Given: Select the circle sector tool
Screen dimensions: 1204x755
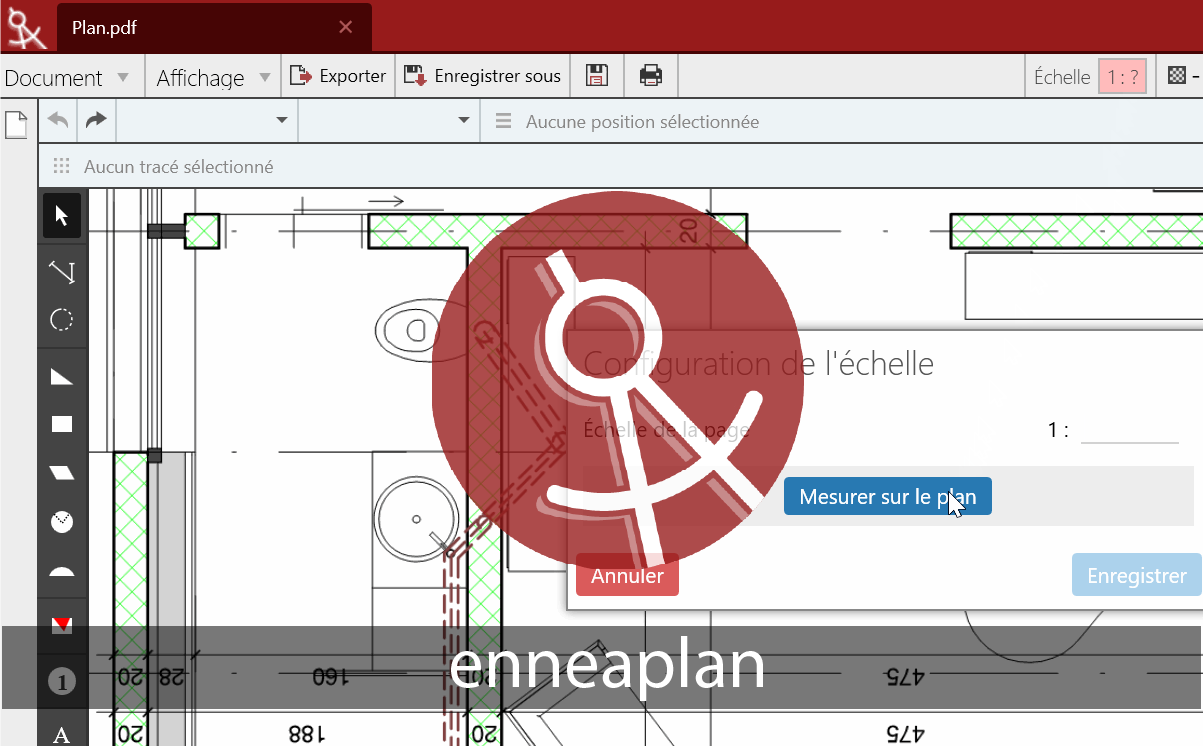Looking at the screenshot, I should point(62,521).
